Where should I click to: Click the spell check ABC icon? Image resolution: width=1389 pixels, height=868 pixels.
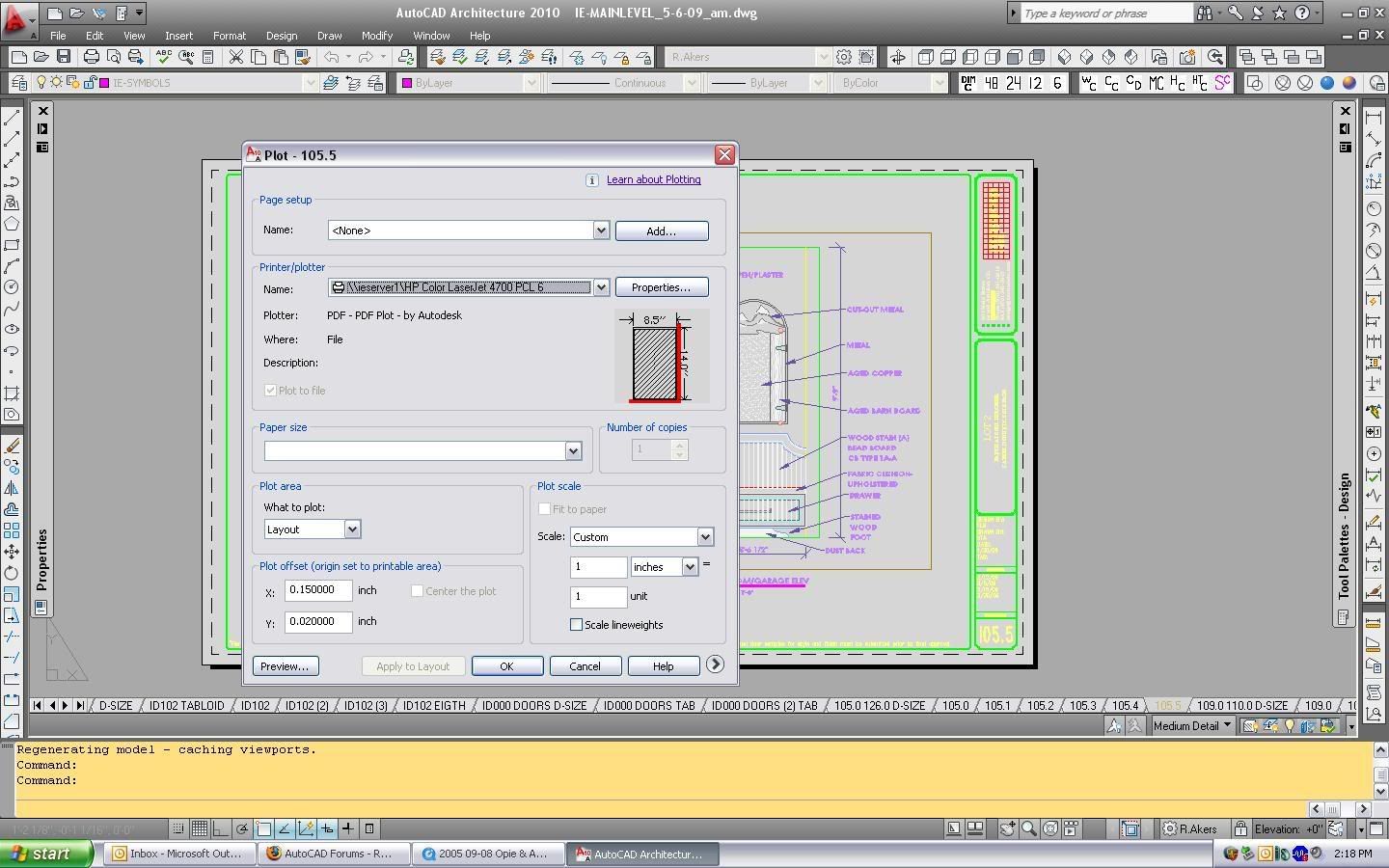point(164,57)
